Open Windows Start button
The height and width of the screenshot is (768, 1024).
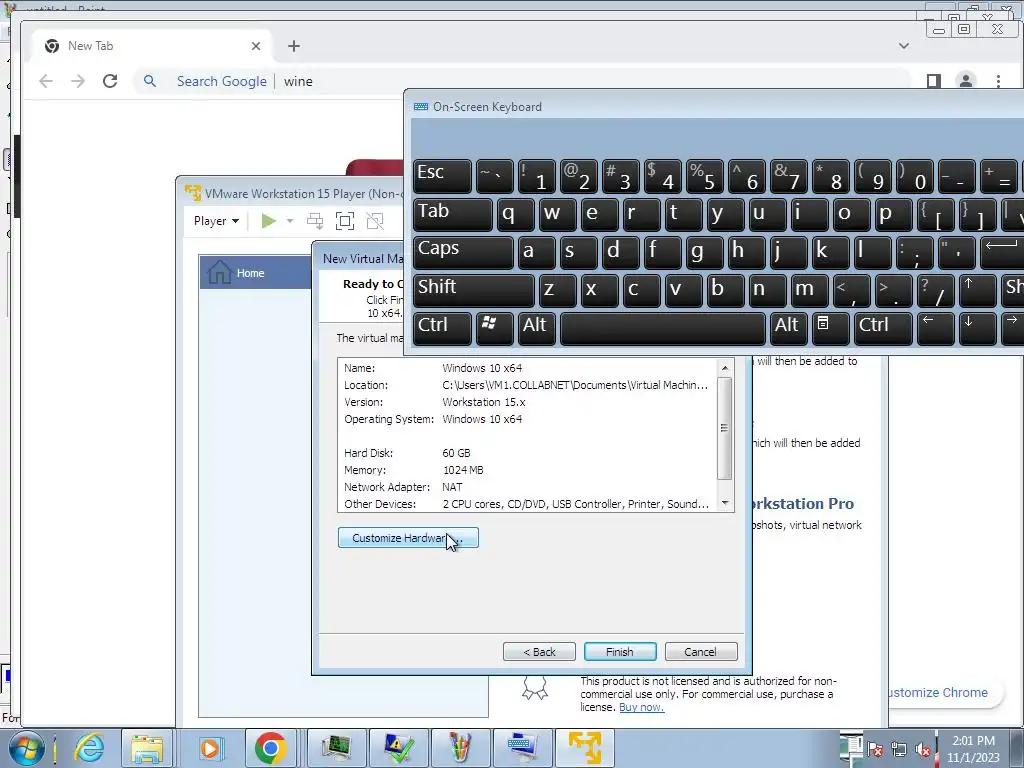pyautogui.click(x=25, y=748)
